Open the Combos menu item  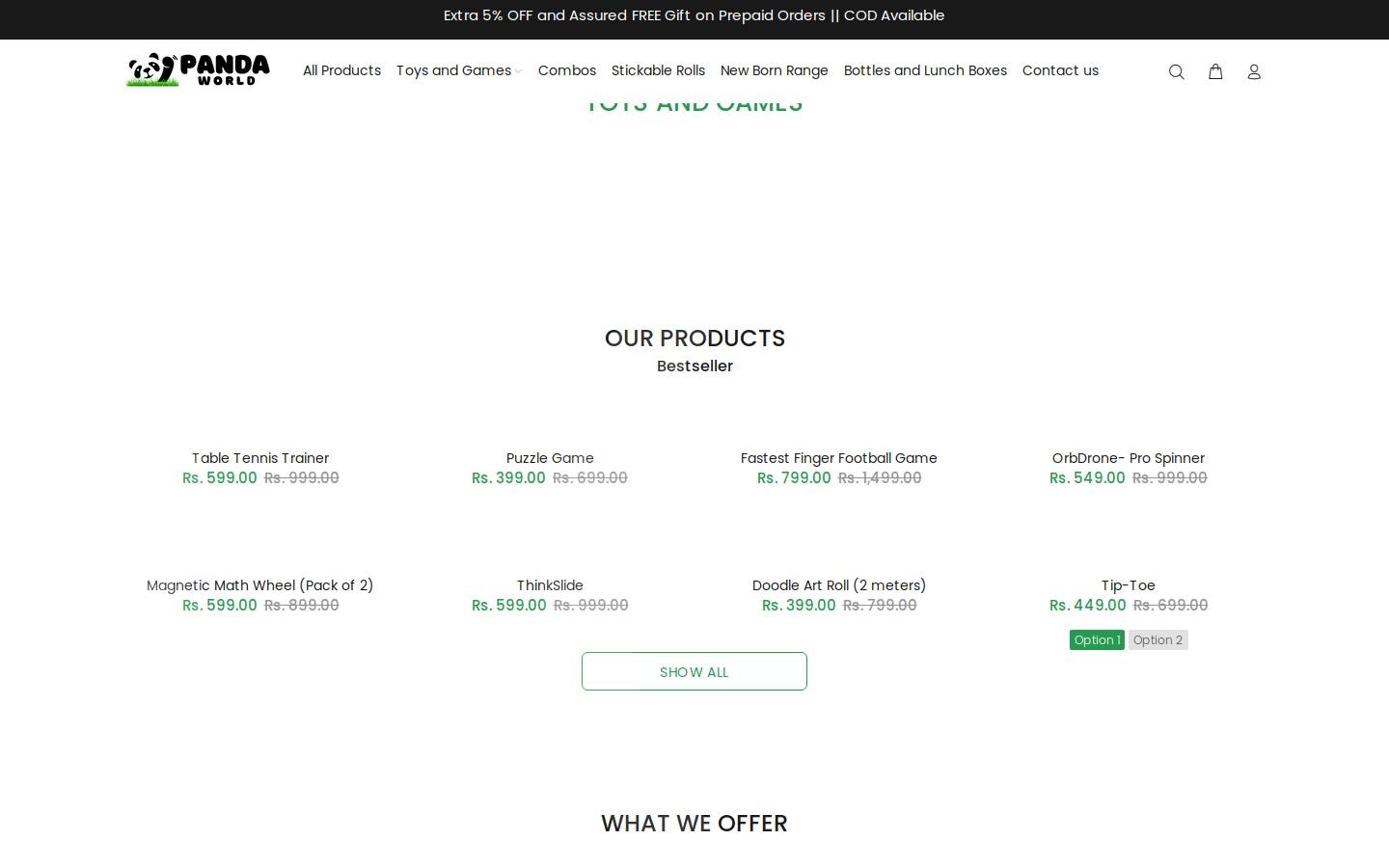[x=567, y=70]
